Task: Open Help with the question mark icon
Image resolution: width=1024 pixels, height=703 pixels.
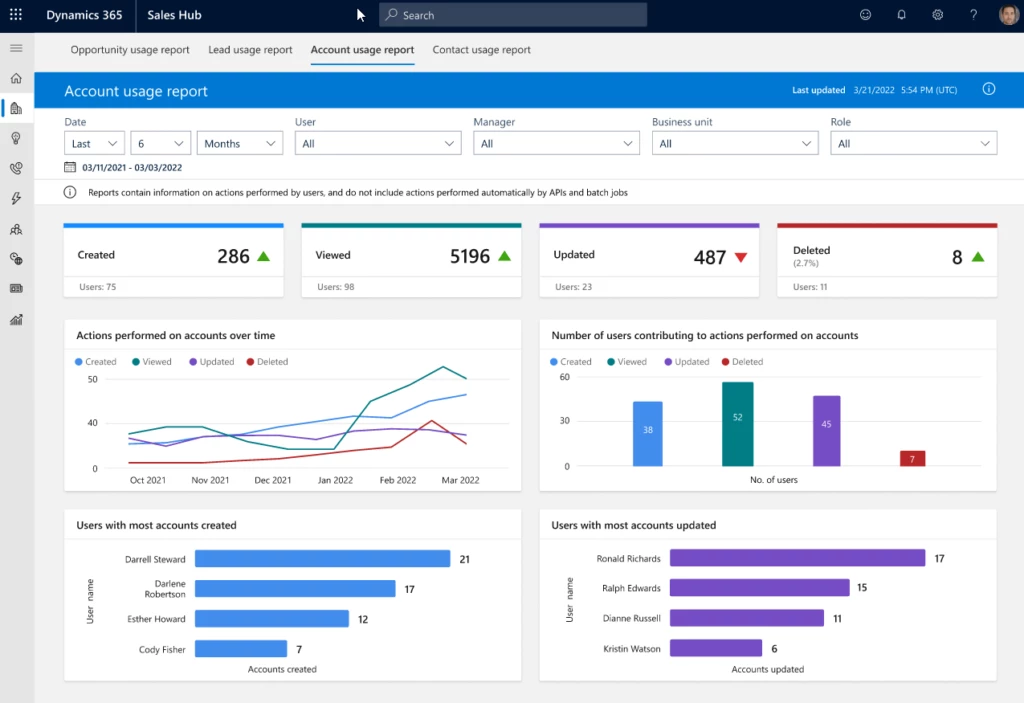Action: 973,14
